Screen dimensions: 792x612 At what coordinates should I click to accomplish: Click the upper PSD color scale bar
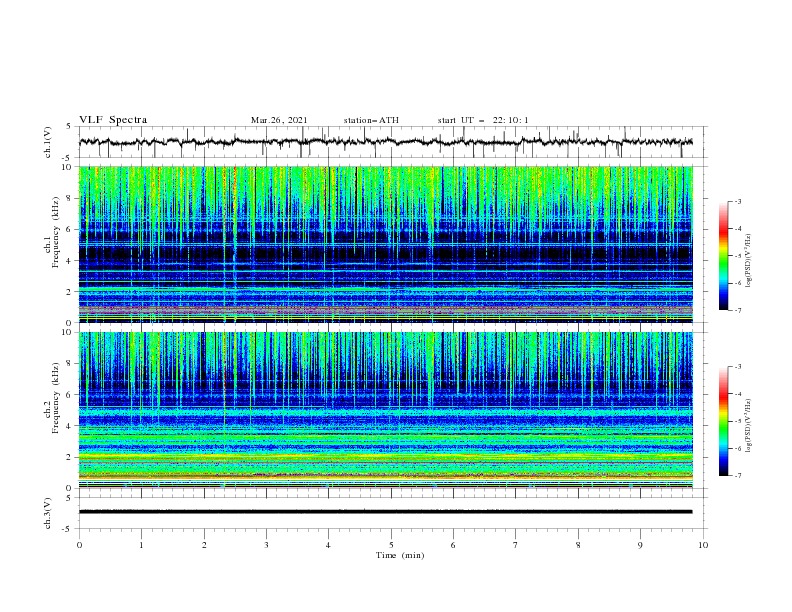(x=723, y=256)
